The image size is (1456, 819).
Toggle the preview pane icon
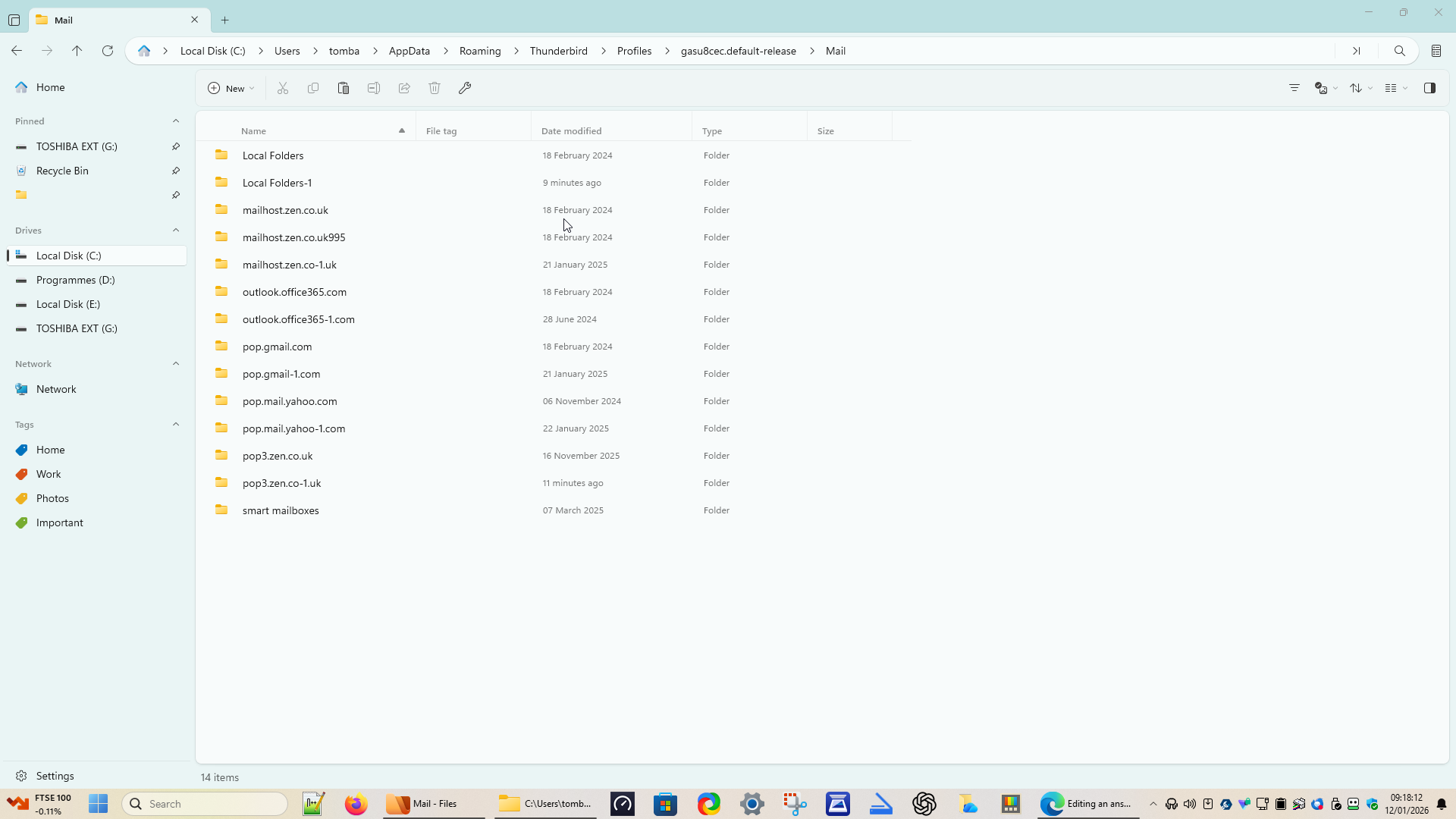point(1429,88)
